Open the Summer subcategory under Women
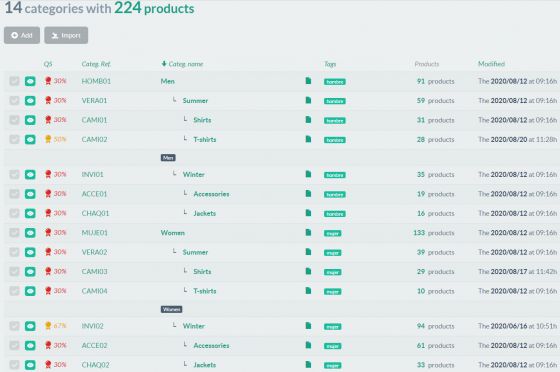 [x=195, y=252]
